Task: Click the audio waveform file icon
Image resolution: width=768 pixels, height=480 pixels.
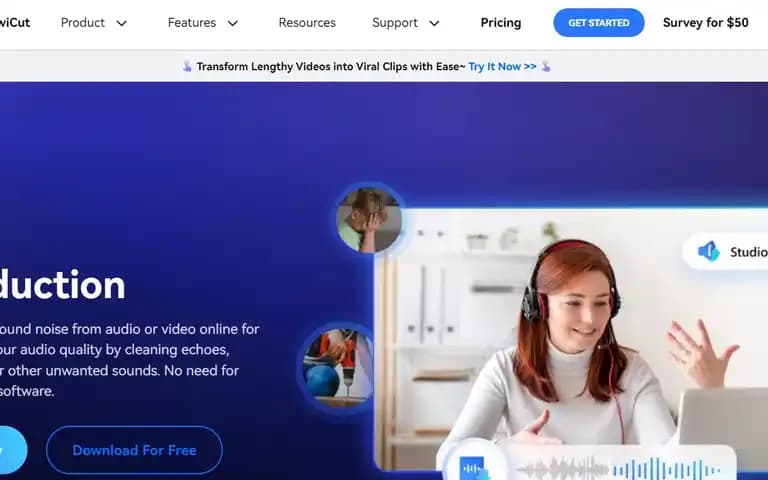Action: point(474,468)
